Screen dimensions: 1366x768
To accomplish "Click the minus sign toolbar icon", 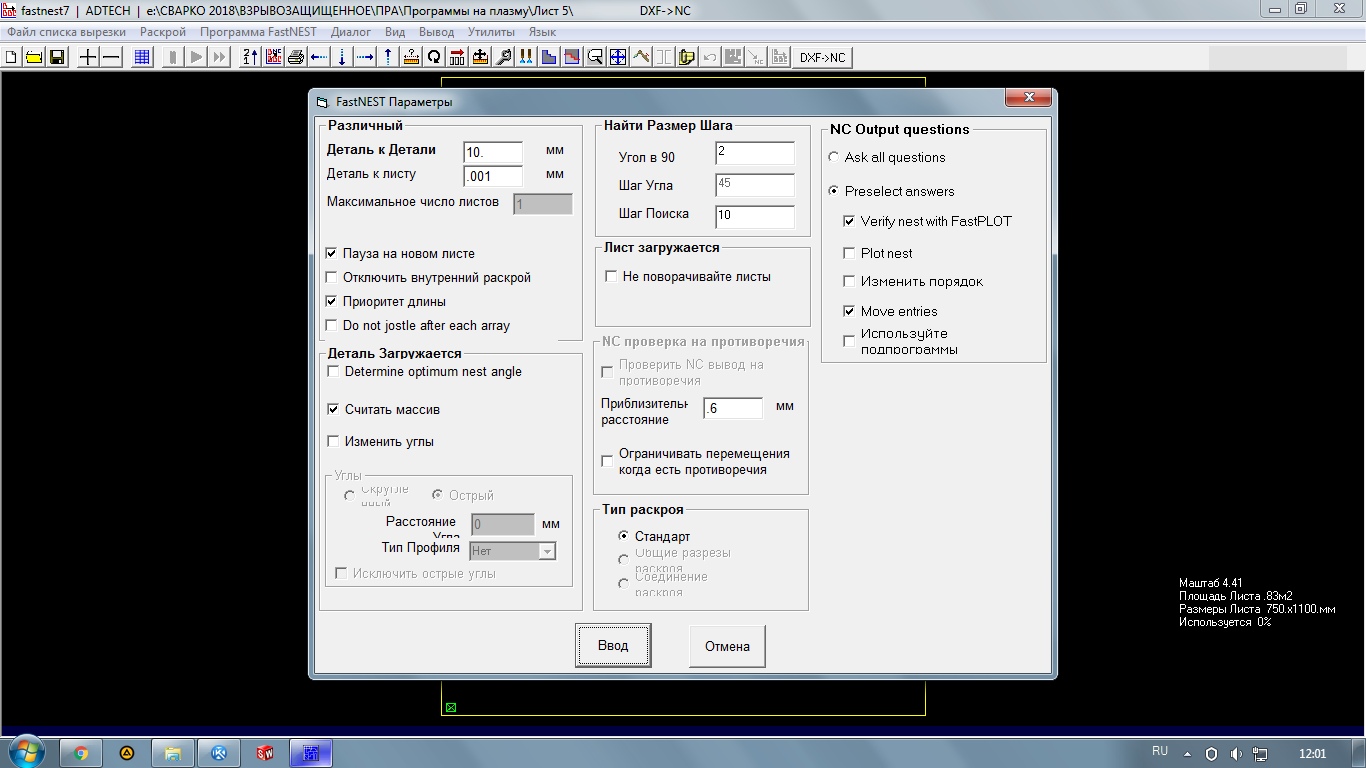I will pyautogui.click(x=111, y=57).
